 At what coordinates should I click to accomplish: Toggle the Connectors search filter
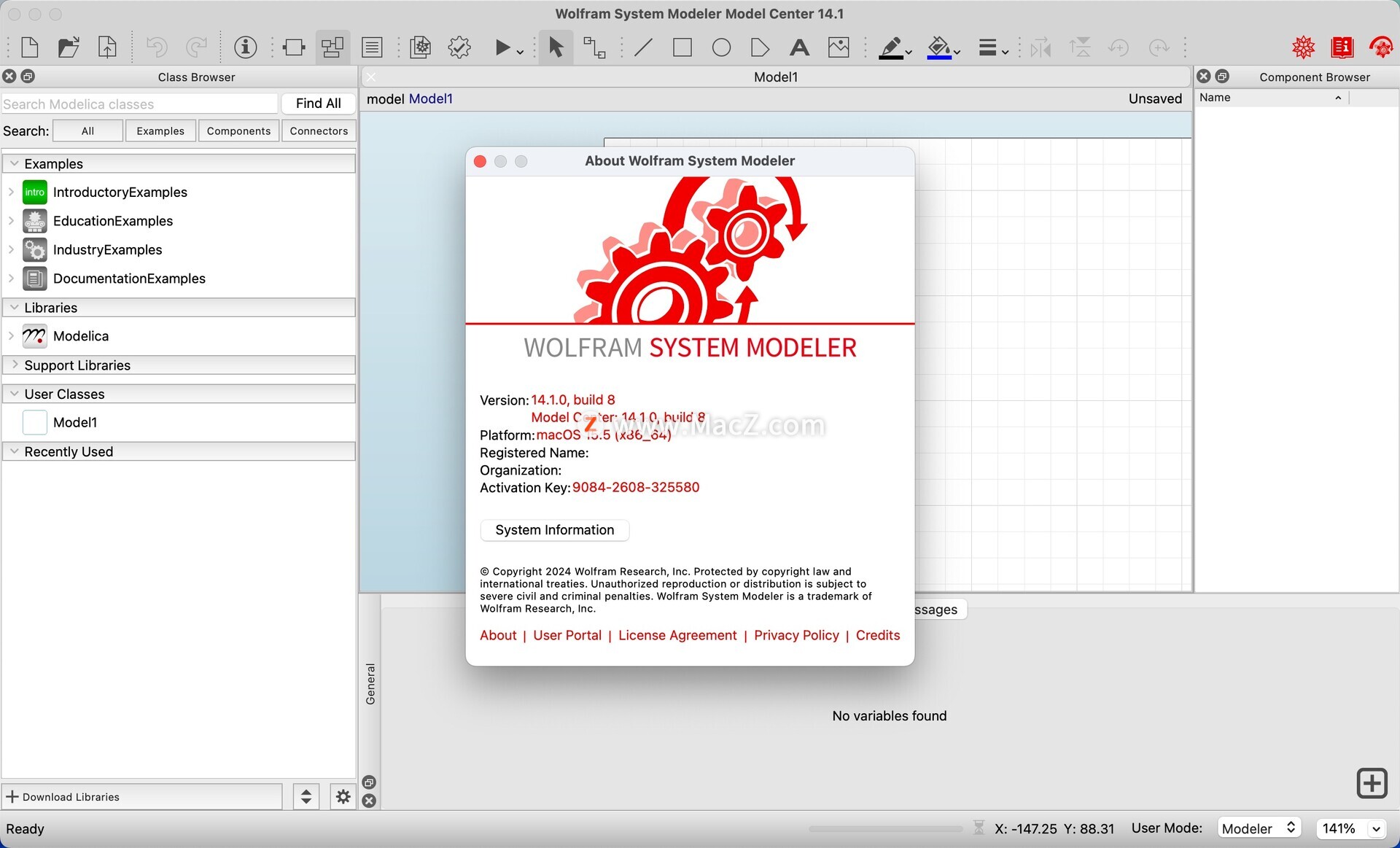(x=319, y=131)
